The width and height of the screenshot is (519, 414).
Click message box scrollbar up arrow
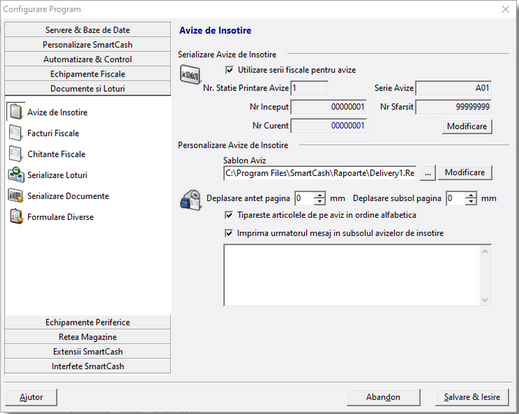pos(485,251)
